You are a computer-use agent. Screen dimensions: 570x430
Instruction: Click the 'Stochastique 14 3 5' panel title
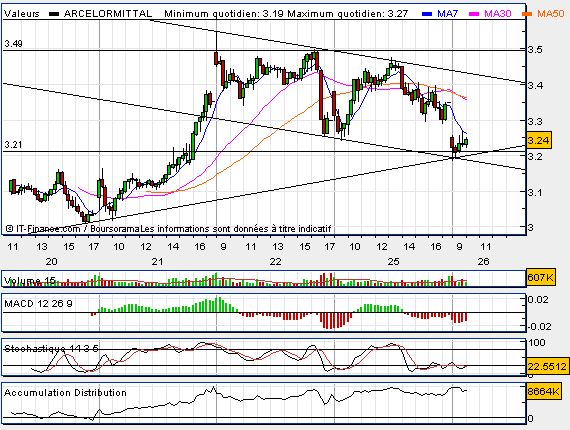[x=51, y=349]
